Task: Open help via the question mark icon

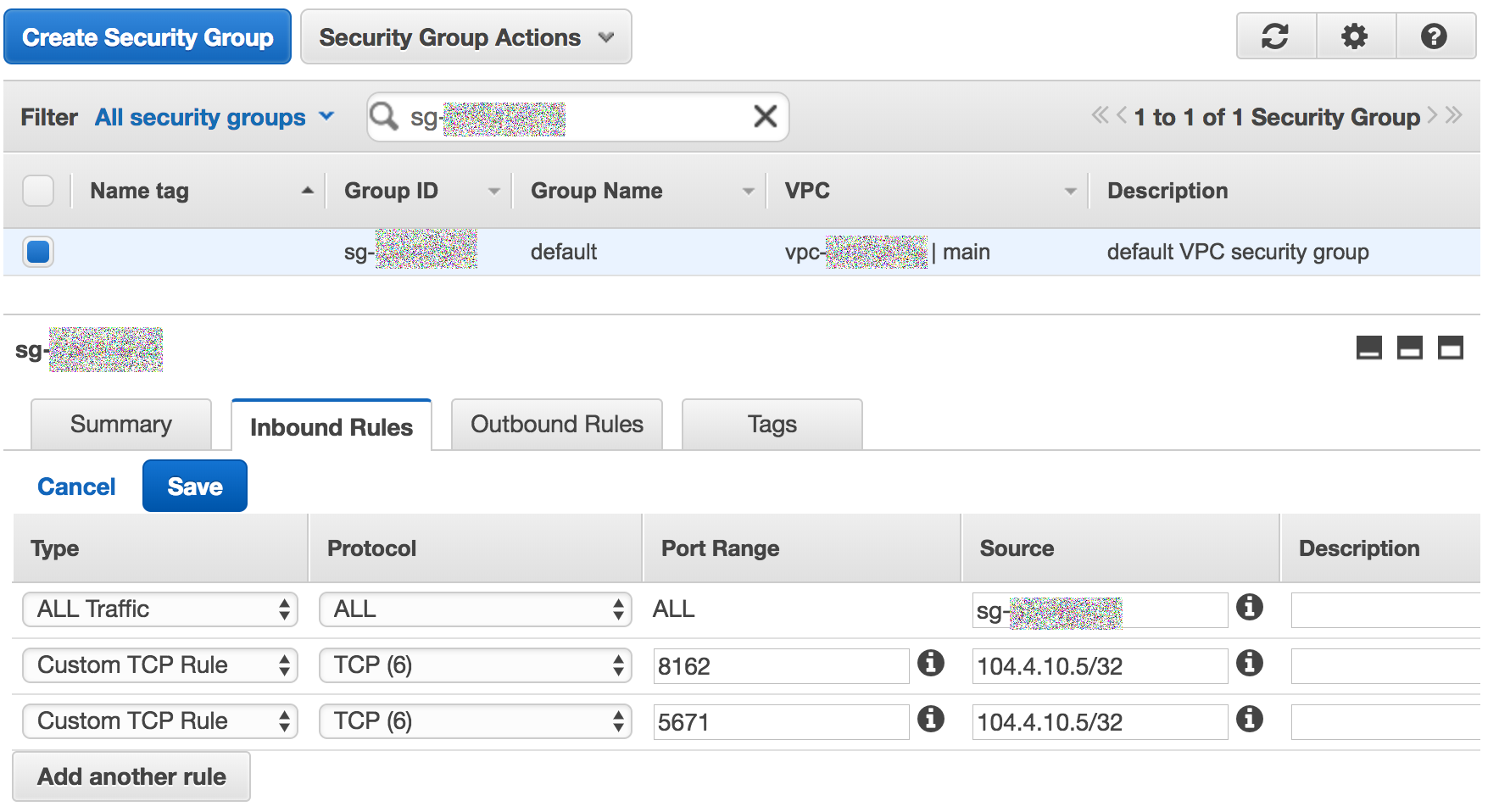Action: coord(1435,36)
